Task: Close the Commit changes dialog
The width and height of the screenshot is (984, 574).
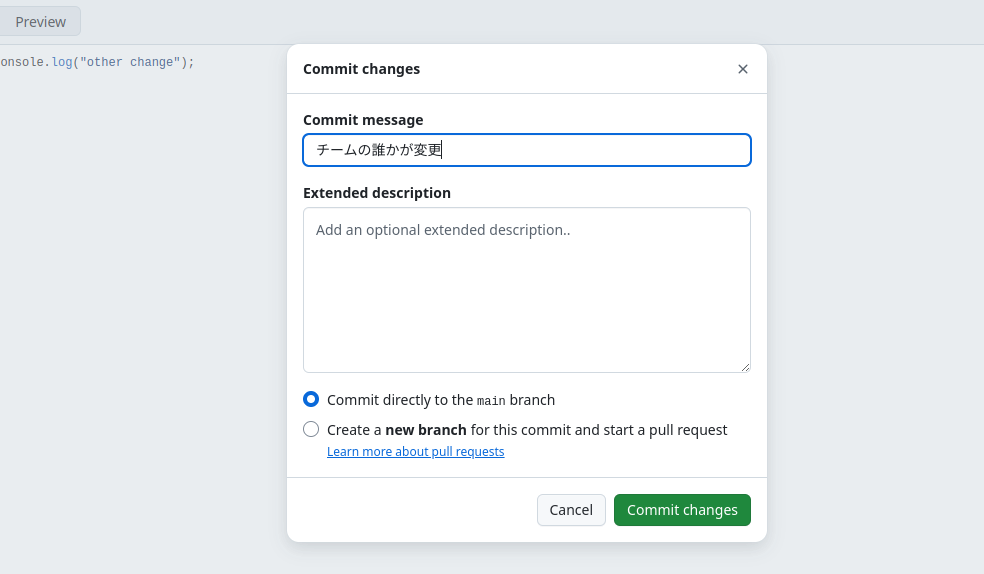Action: (742, 69)
